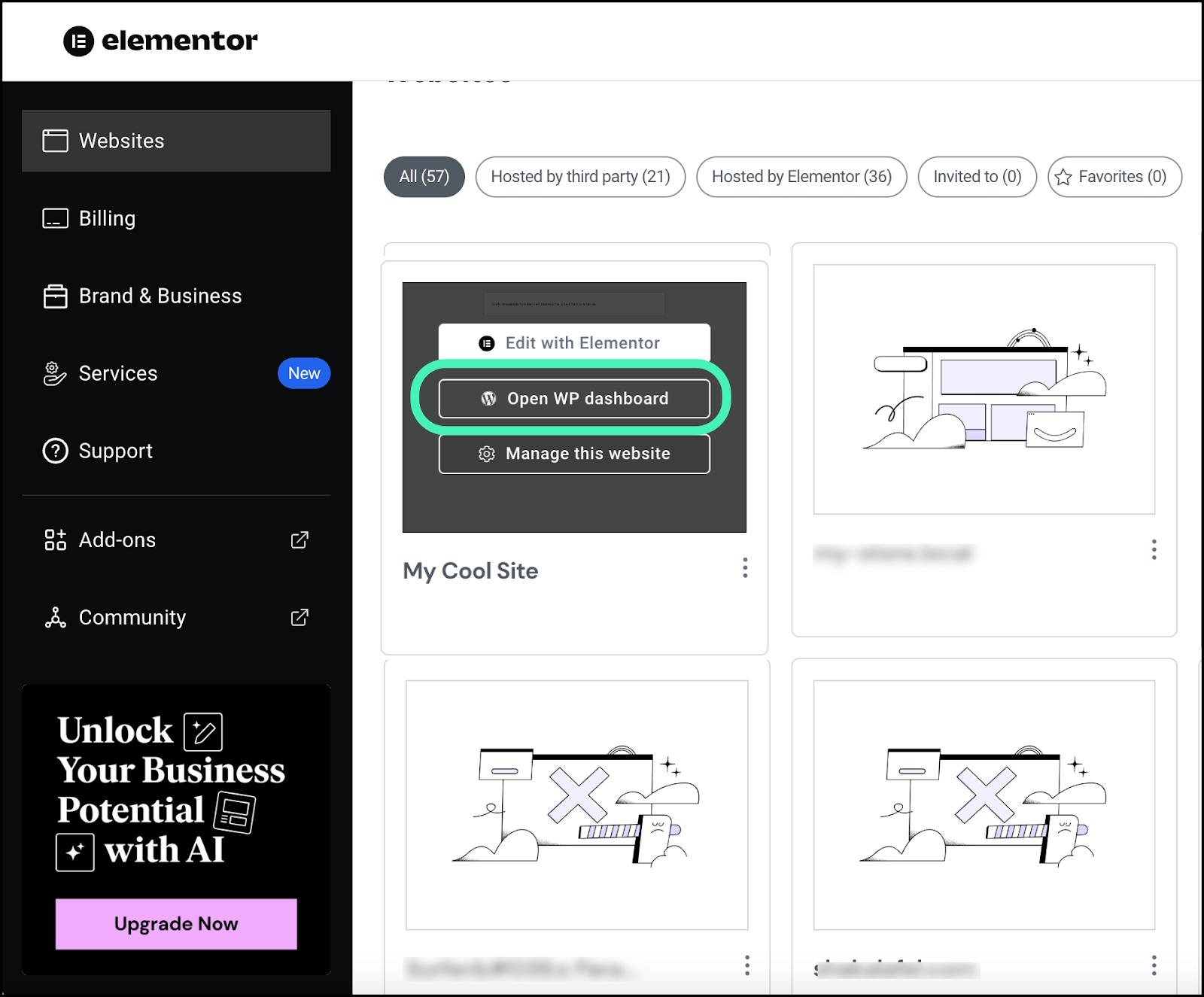Click the Support question-mark icon

coord(55,451)
